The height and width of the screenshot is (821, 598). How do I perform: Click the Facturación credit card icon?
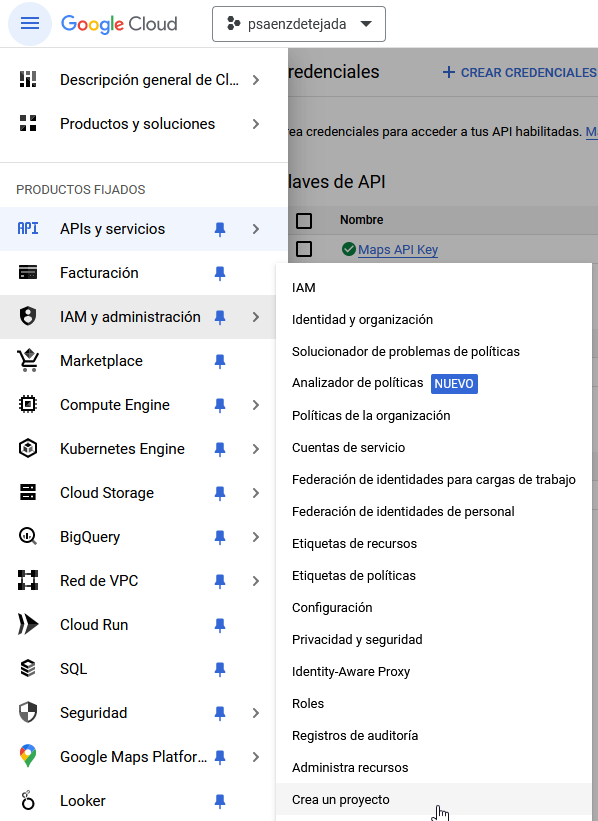(28, 273)
